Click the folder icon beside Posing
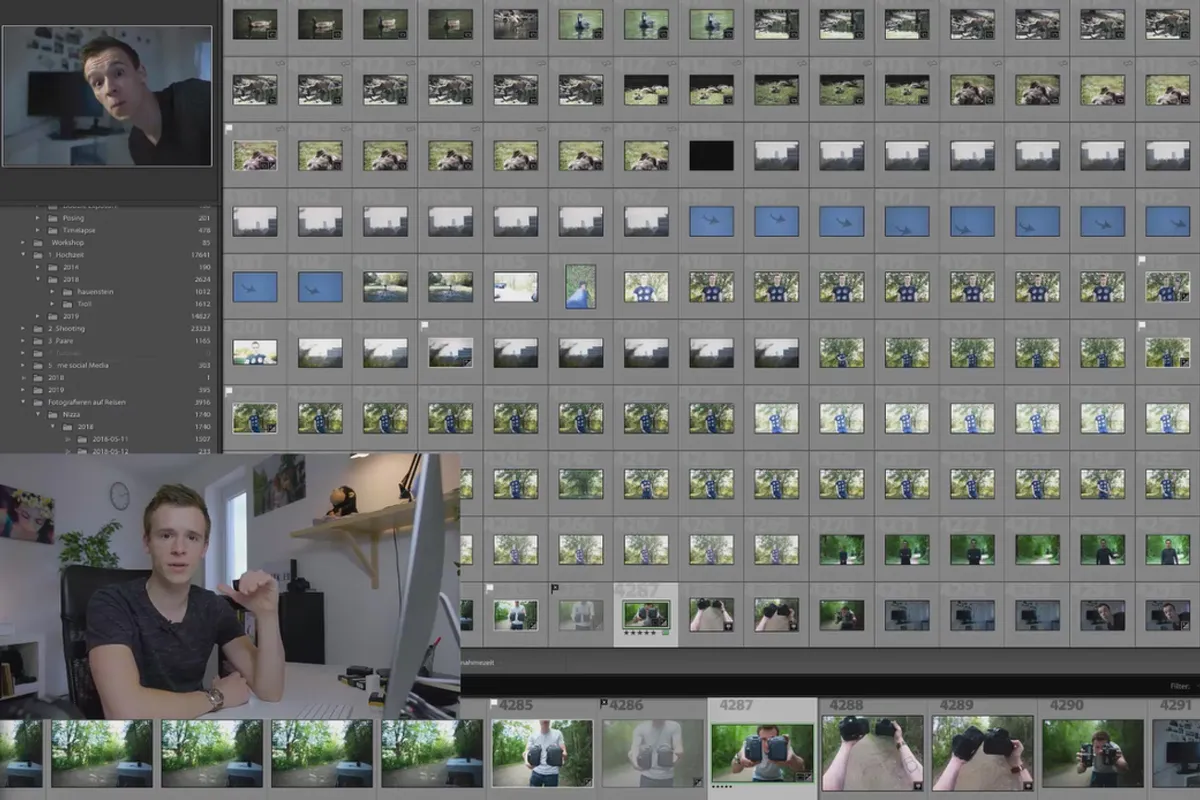Image resolution: width=1200 pixels, height=800 pixels. pos(53,218)
